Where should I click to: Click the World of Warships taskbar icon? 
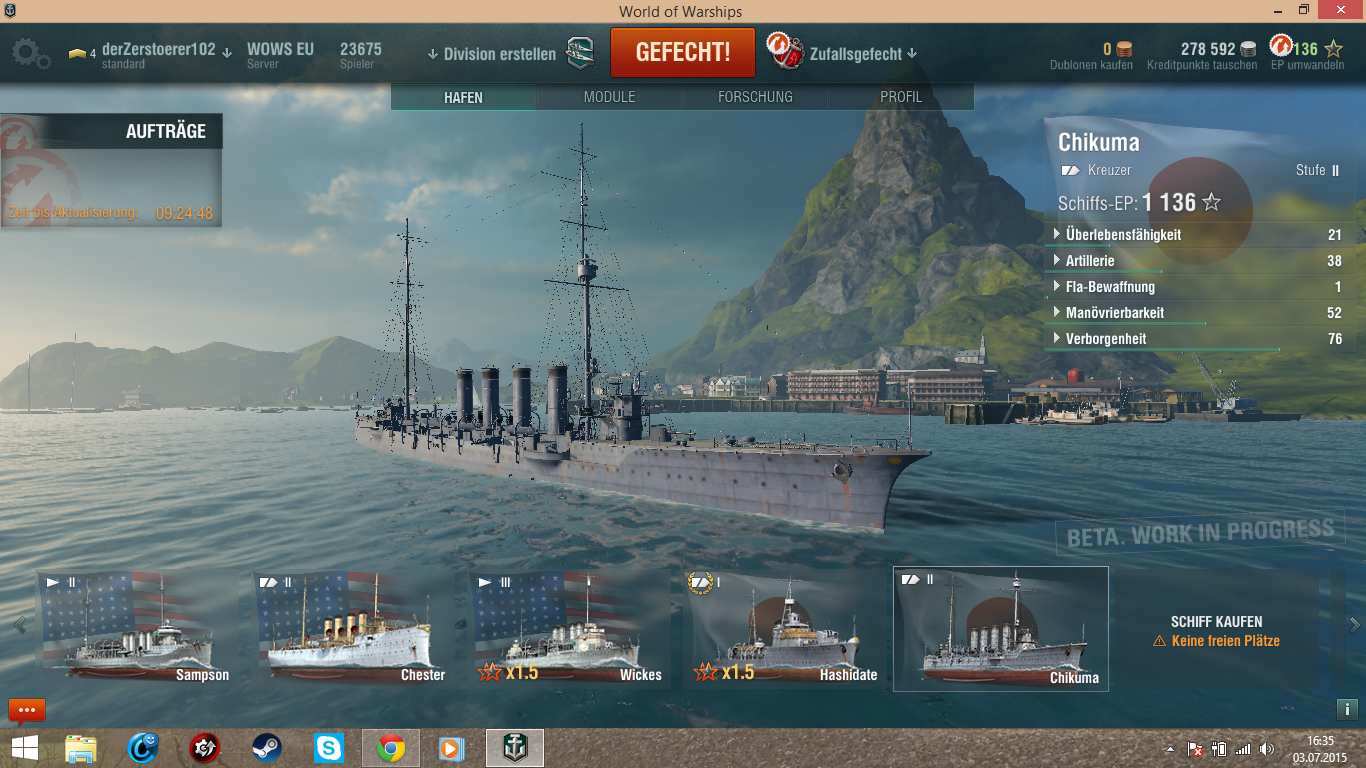point(515,748)
